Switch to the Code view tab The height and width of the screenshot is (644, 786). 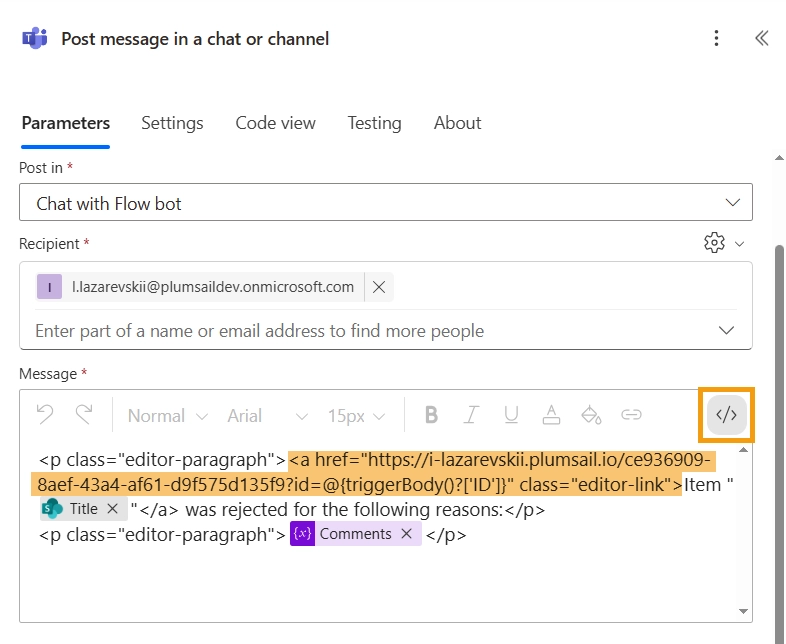275,123
